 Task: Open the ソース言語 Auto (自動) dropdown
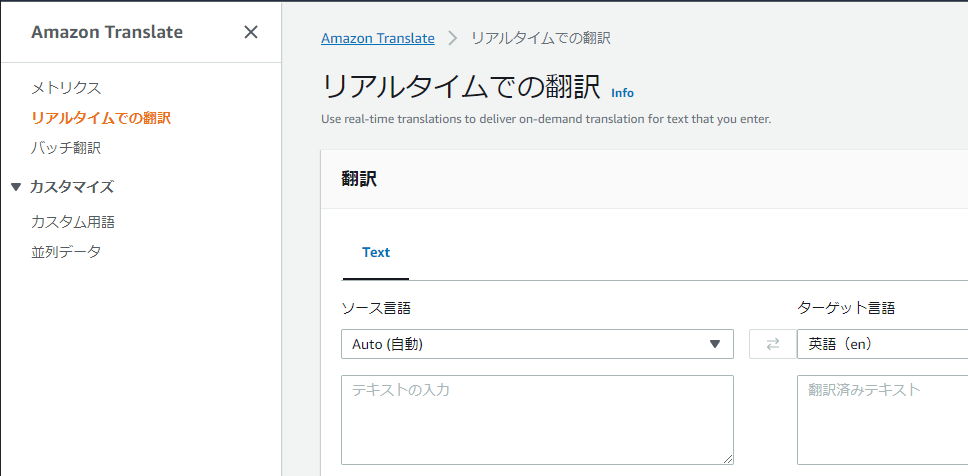[x=537, y=344]
